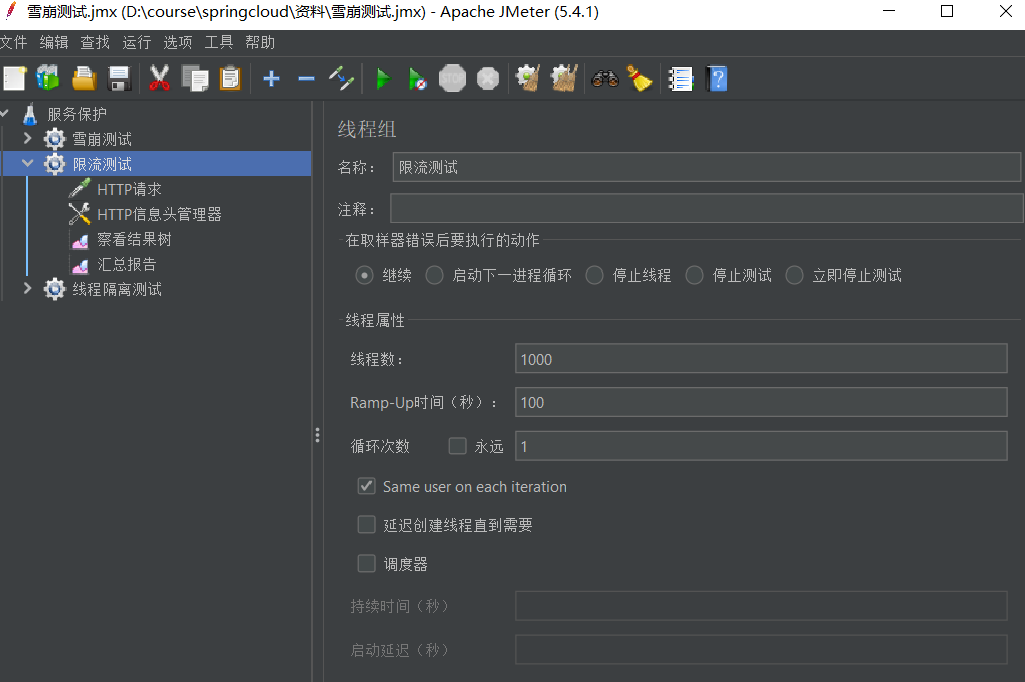Open the 选项 menu
Screen dimensions: 1025x682
tap(178, 43)
